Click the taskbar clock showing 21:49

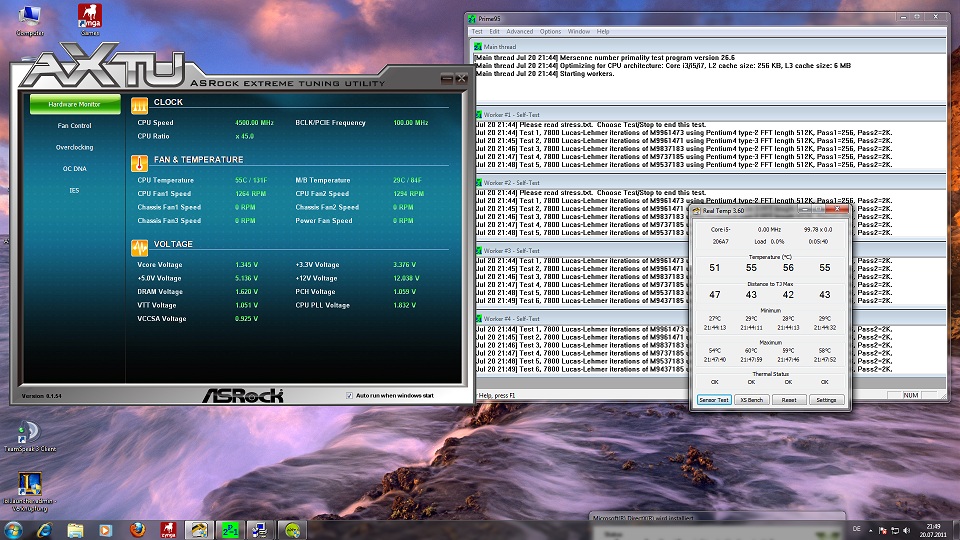click(932, 530)
